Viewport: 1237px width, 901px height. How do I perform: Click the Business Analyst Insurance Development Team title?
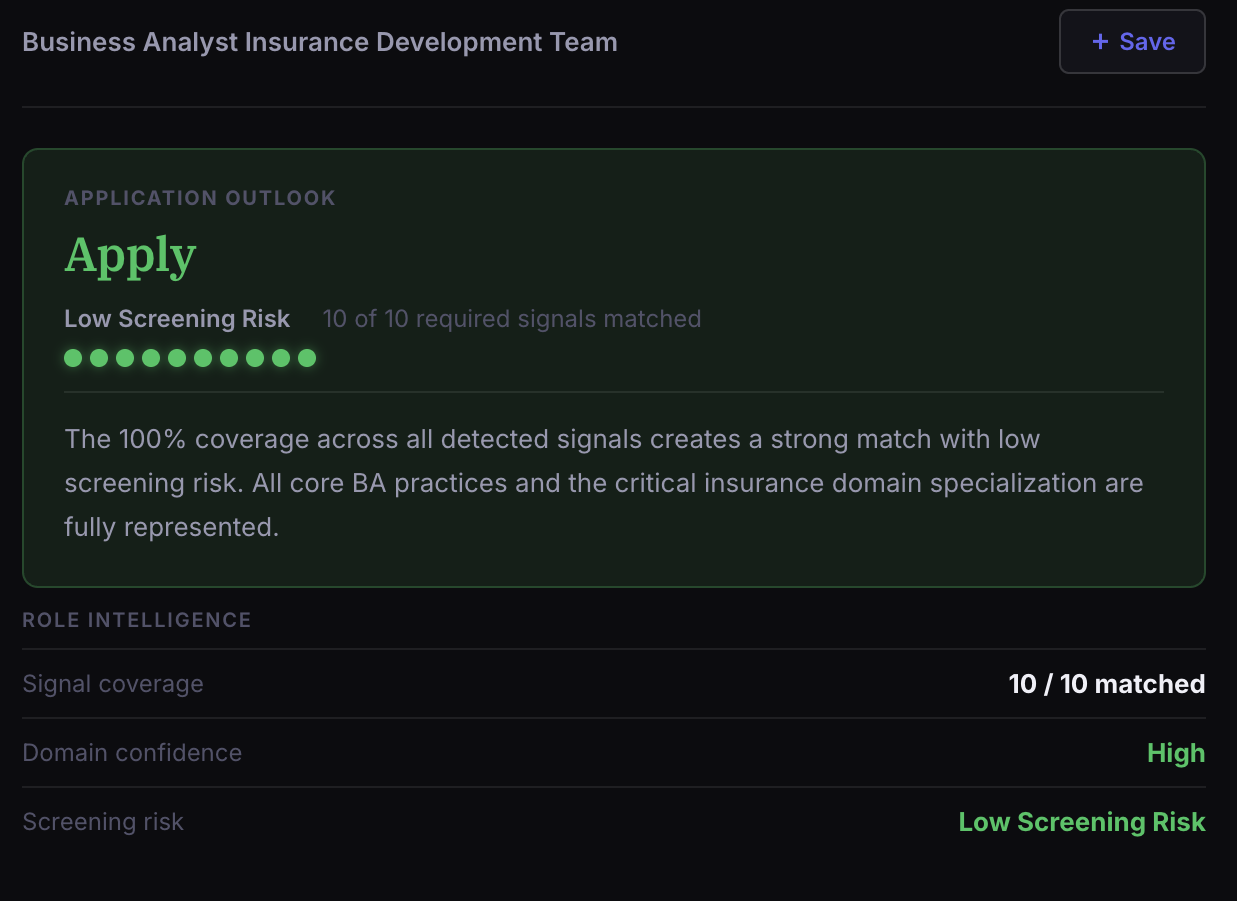pyautogui.click(x=320, y=42)
